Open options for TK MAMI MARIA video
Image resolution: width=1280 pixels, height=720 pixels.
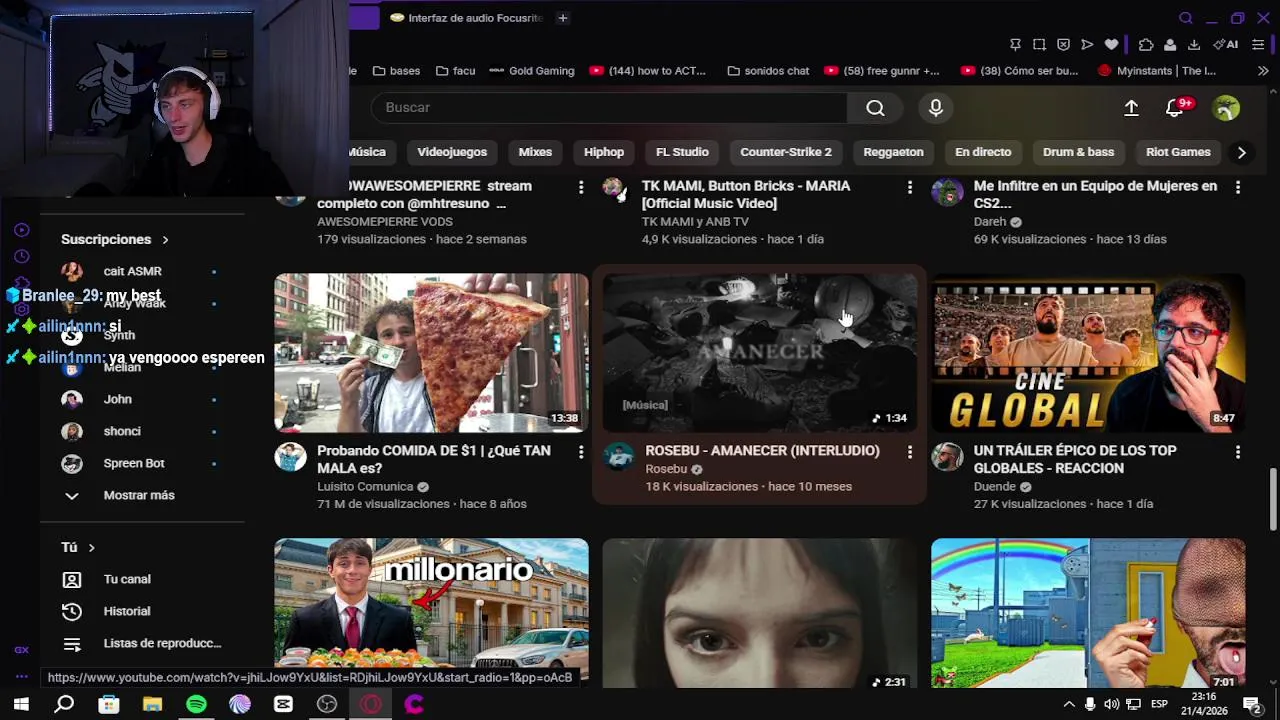tap(909, 187)
